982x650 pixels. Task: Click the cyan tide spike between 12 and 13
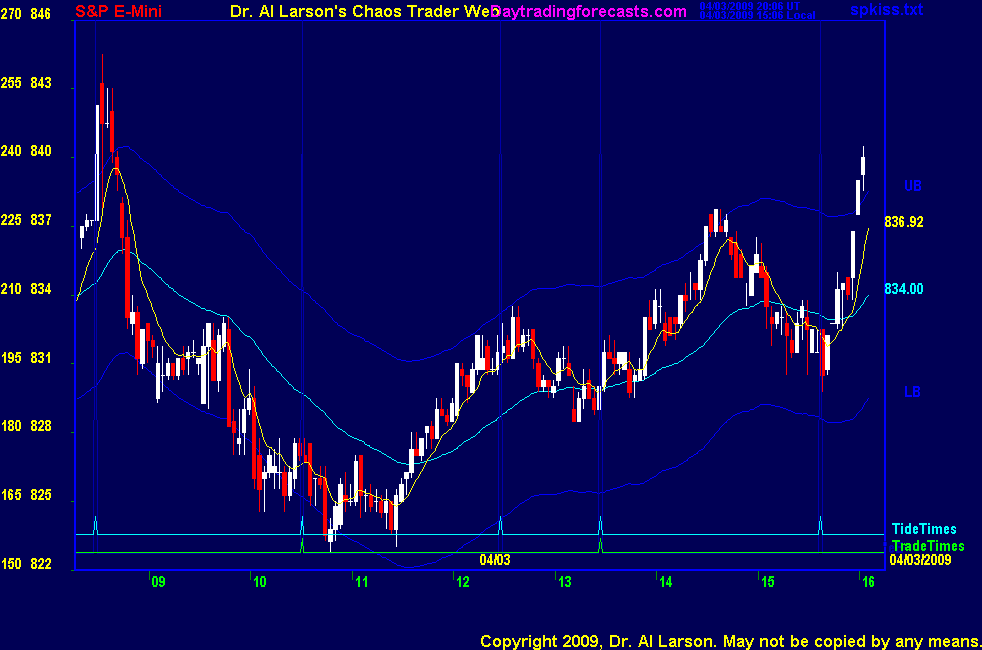(500, 524)
